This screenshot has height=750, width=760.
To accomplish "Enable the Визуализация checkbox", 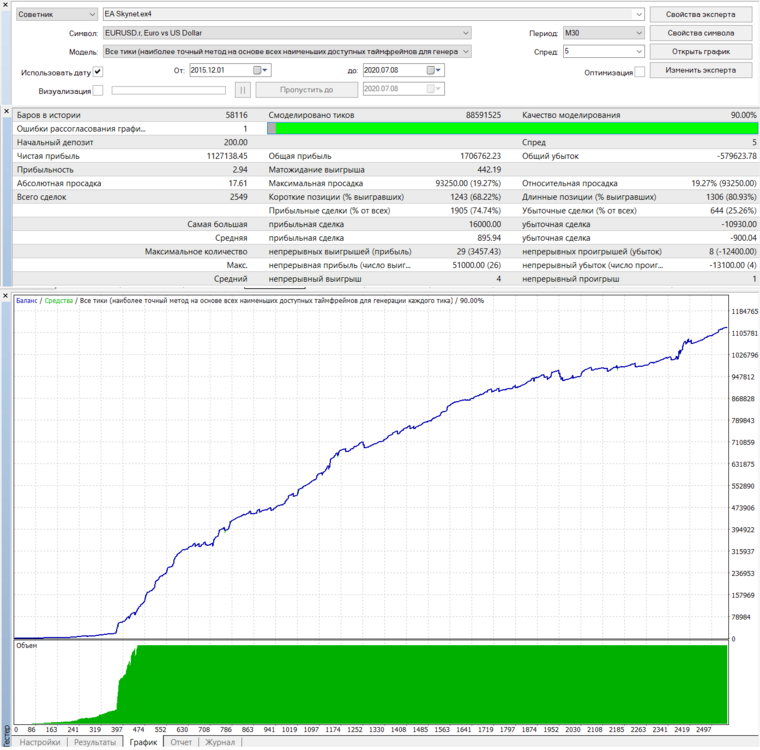I will tap(98, 91).
